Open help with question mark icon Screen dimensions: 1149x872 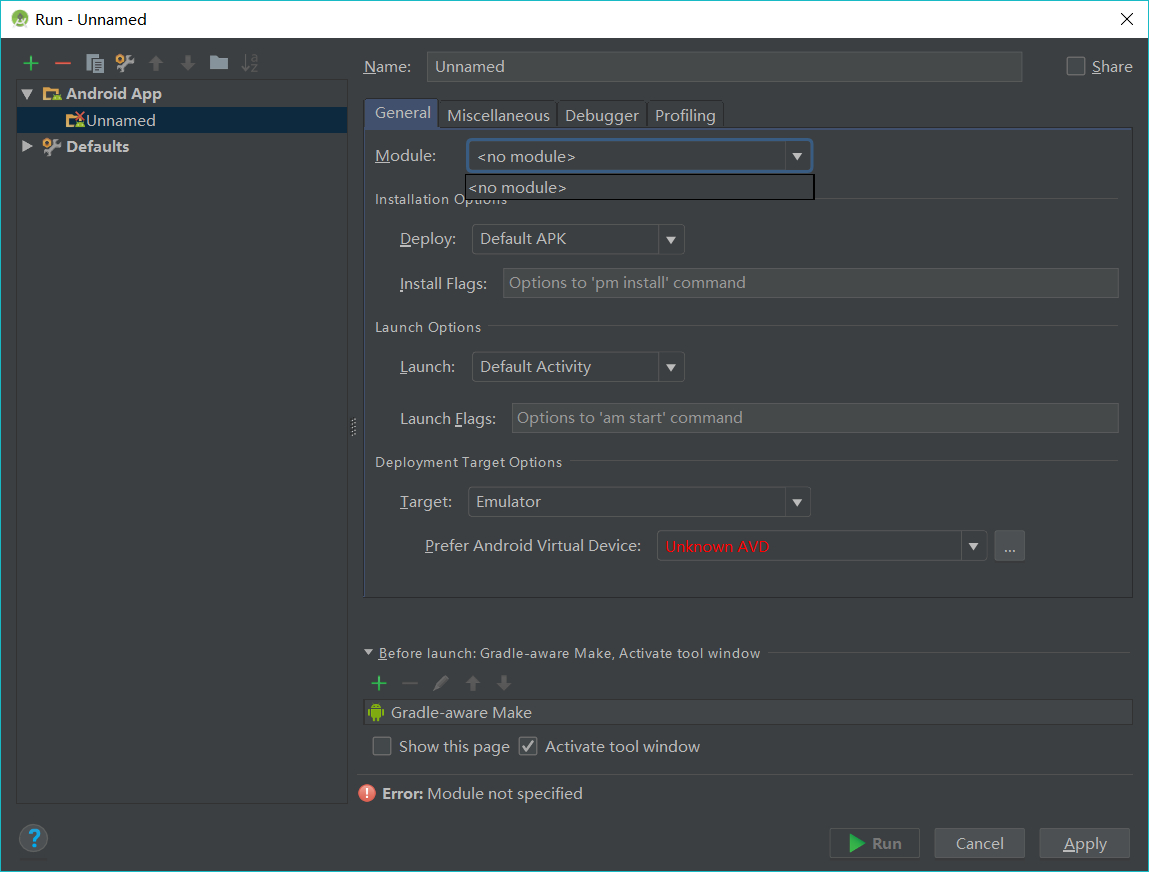click(34, 838)
